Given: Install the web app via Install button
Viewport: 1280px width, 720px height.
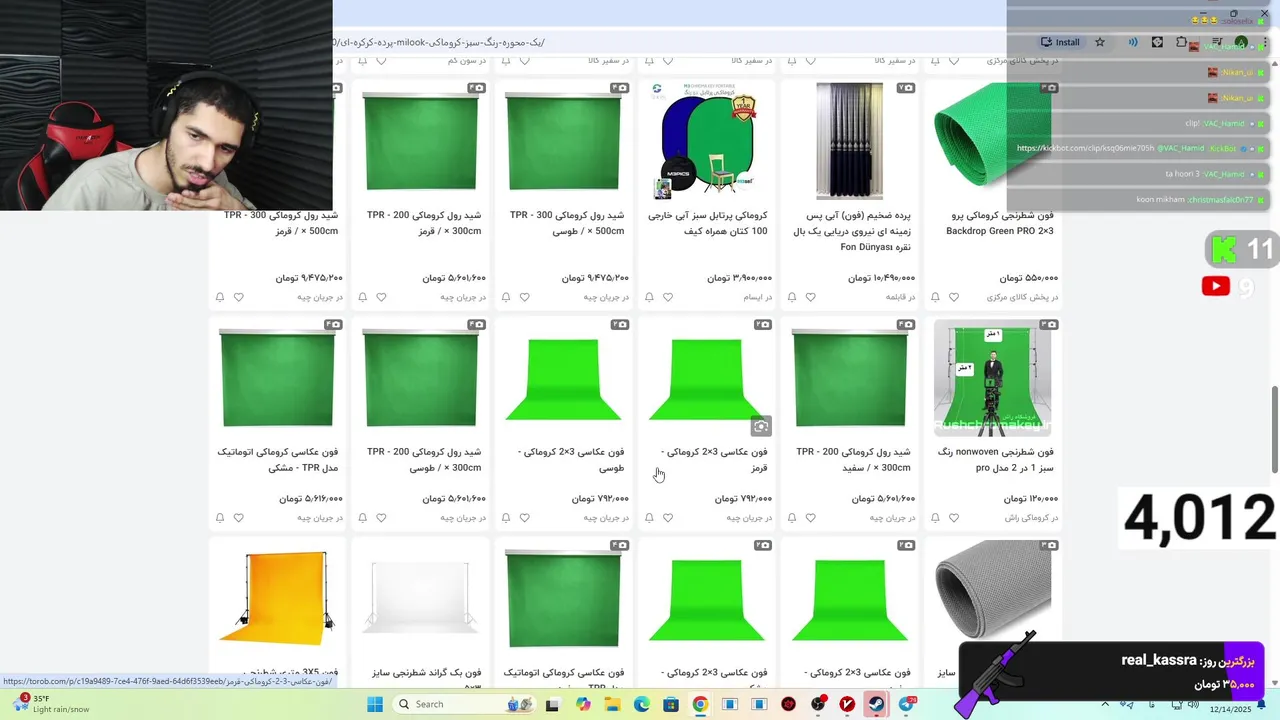Looking at the screenshot, I should 1060,42.
